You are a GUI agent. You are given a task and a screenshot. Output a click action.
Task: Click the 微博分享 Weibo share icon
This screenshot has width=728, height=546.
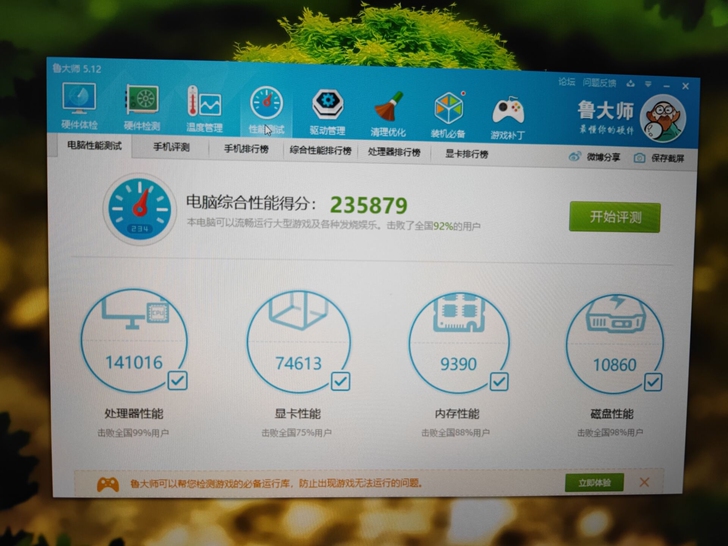coord(574,156)
